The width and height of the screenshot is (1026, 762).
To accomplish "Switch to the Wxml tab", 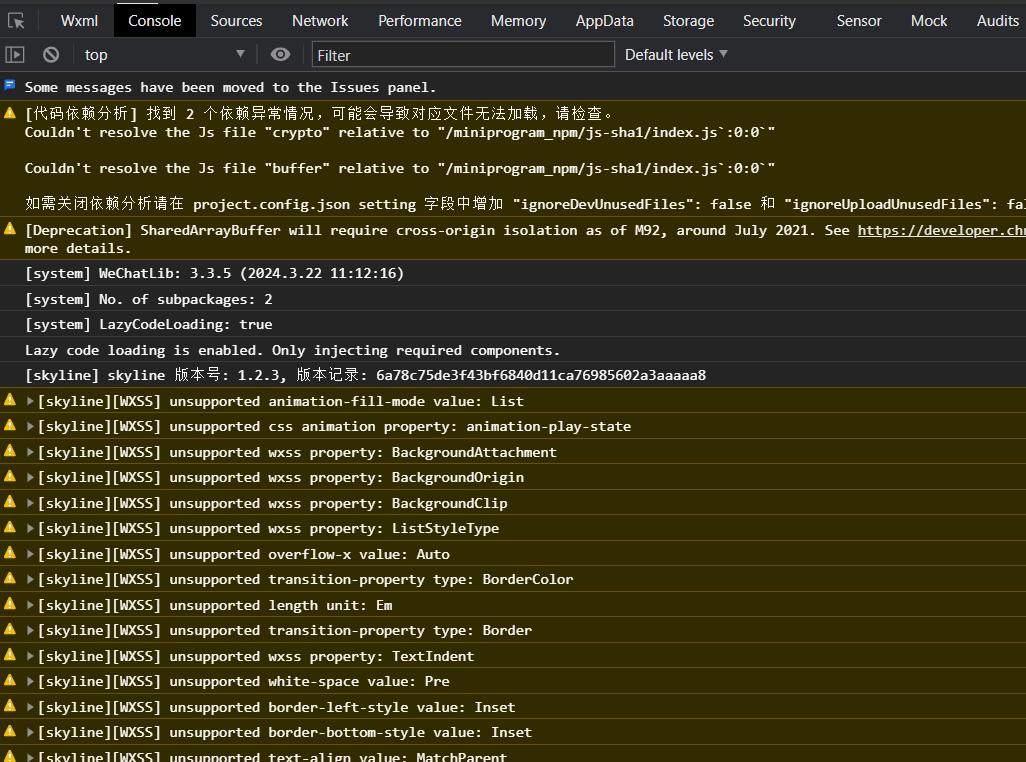I will (x=79, y=21).
